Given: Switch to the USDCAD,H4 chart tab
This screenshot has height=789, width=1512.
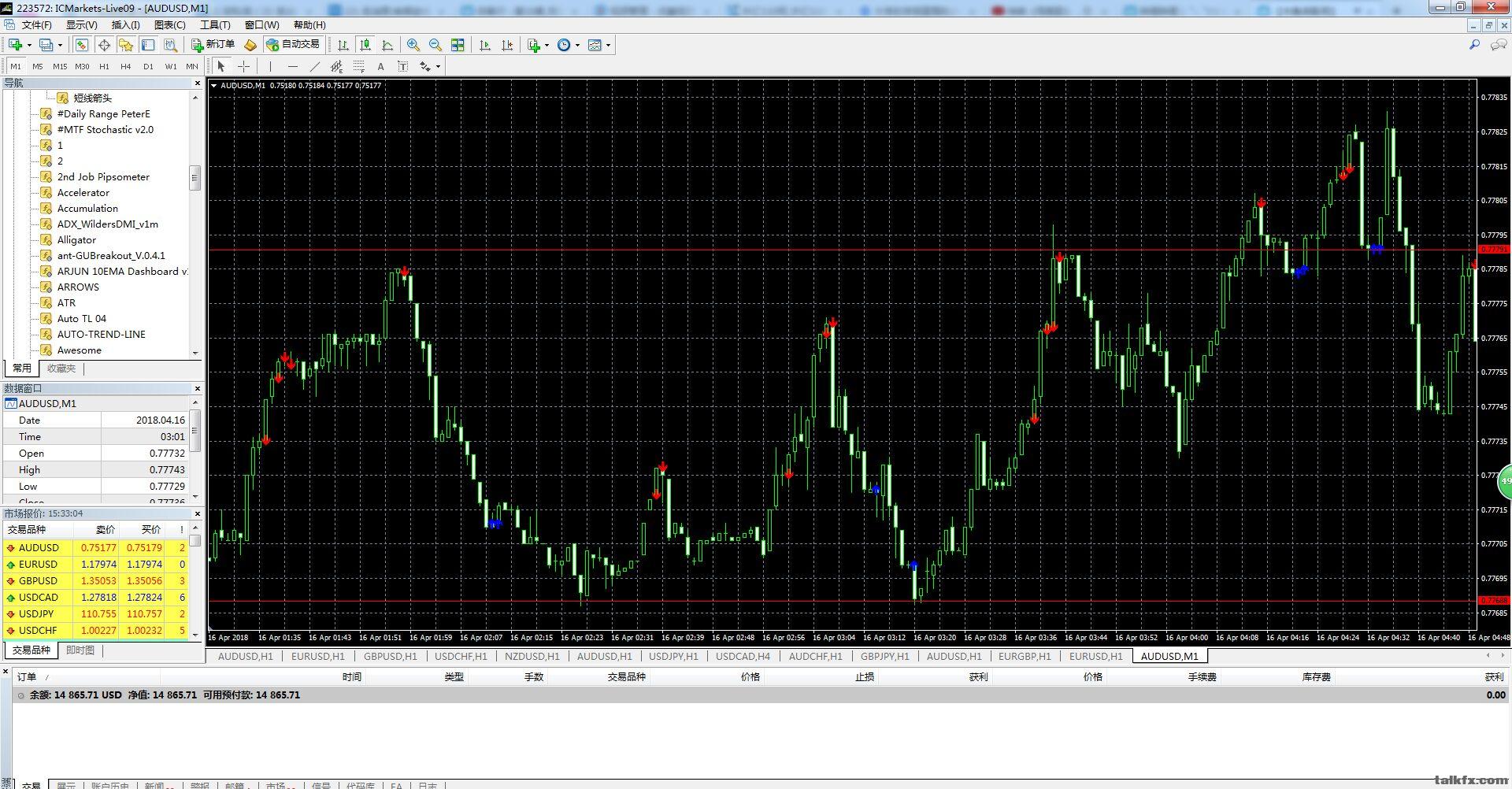Looking at the screenshot, I should 743,656.
